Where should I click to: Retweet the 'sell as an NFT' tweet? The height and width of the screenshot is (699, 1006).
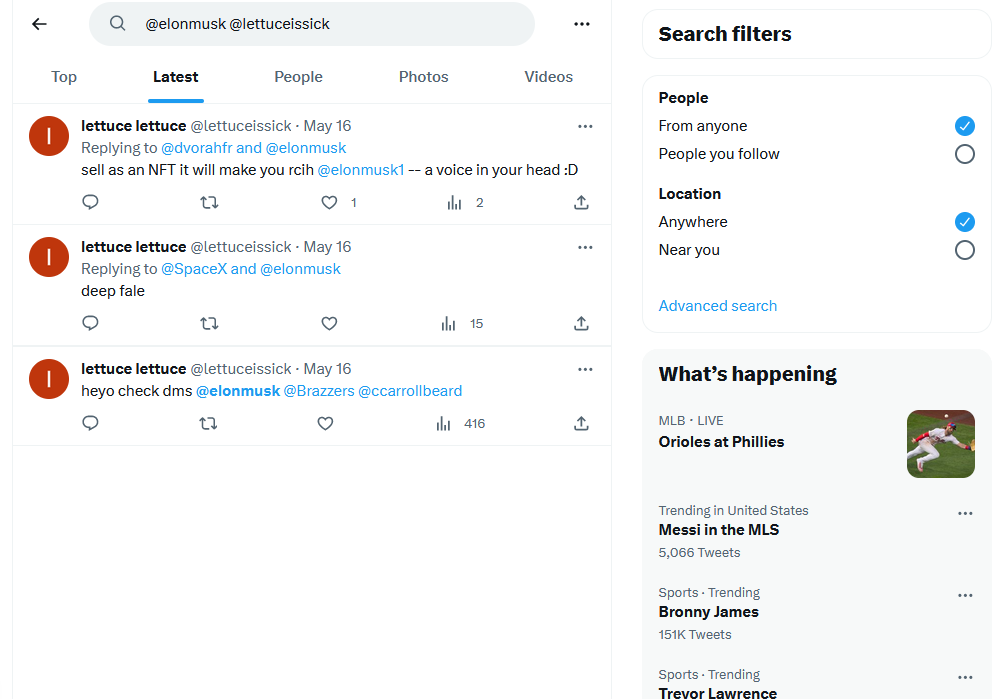click(x=209, y=203)
